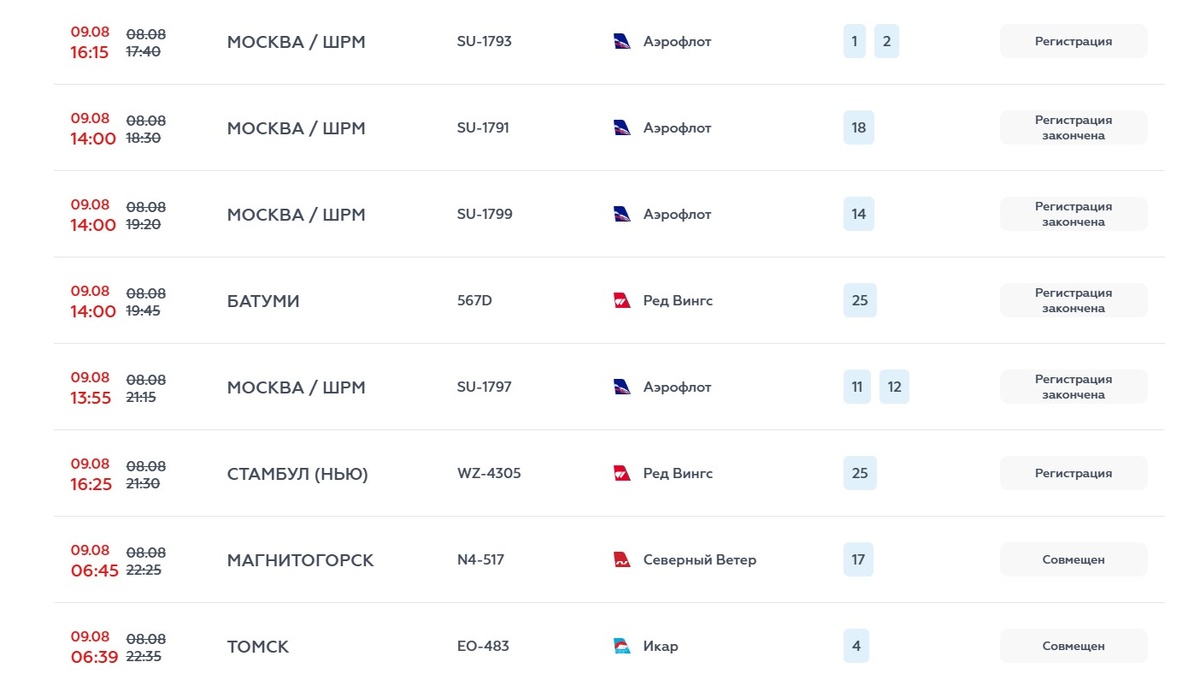Open МАГНИТОГОРСК flight details
Screen dimensions: 1200x680
(300, 560)
